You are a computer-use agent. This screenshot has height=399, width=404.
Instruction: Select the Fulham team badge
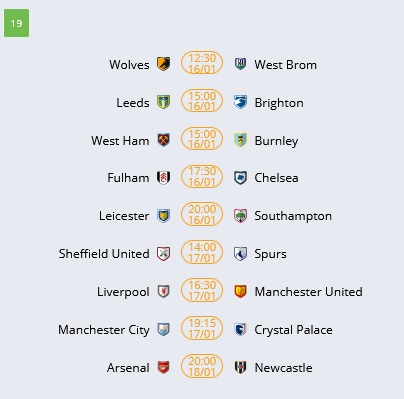click(x=164, y=178)
